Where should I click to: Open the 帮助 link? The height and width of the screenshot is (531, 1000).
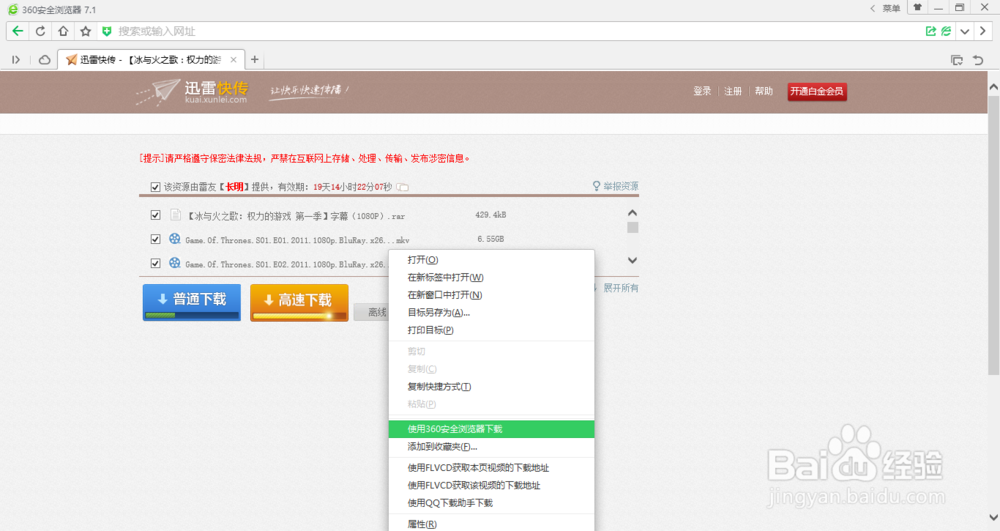pos(763,91)
